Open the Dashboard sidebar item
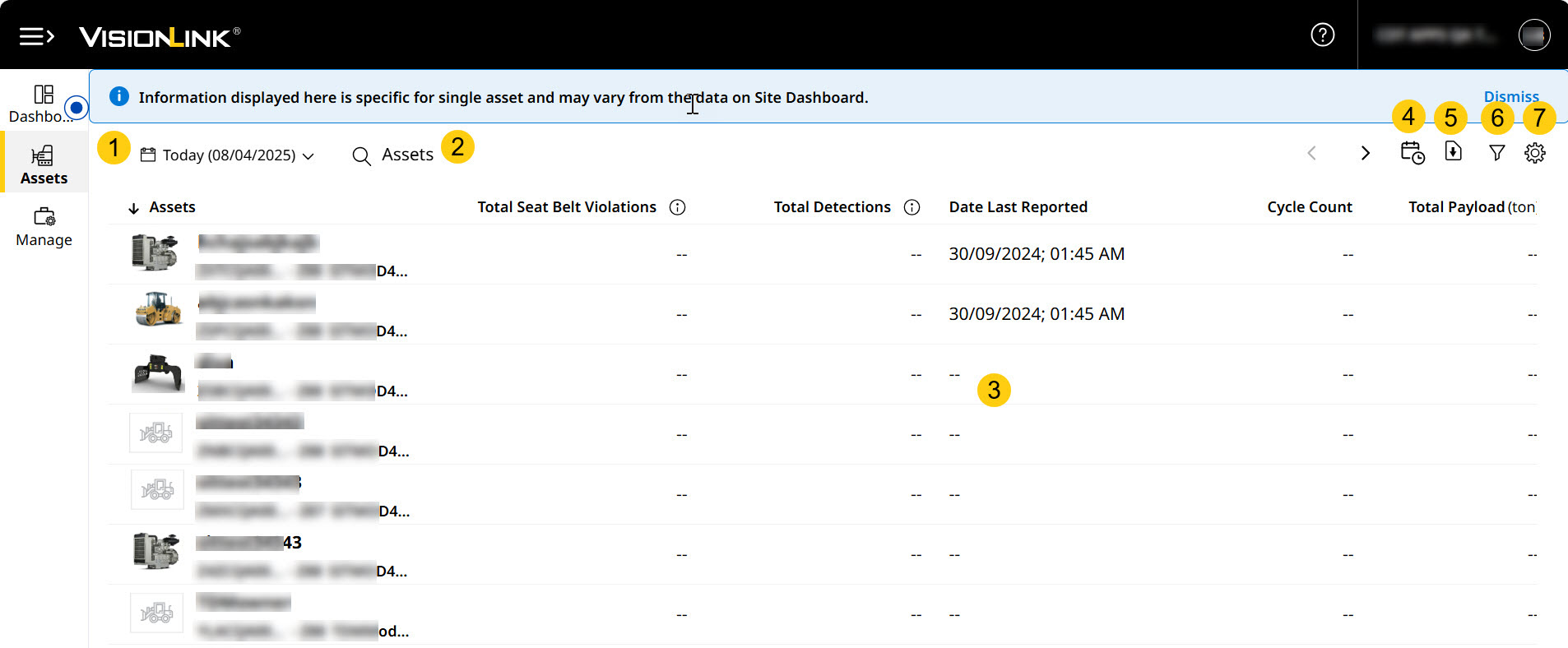 click(43, 103)
